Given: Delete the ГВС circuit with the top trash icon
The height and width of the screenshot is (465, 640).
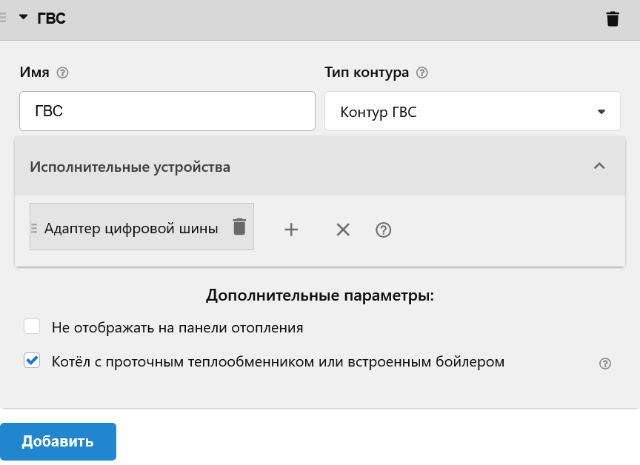Looking at the screenshot, I should click(613, 19).
